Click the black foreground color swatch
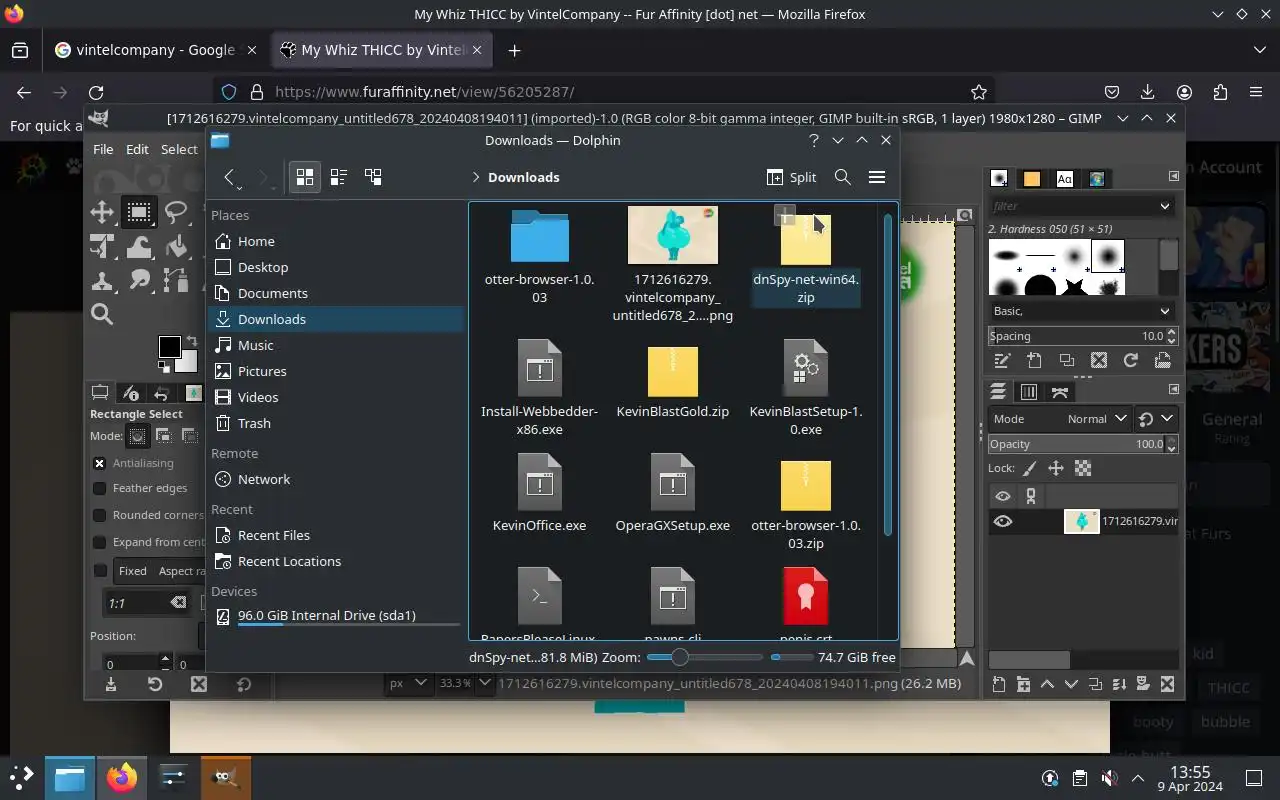The image size is (1280, 800). click(x=169, y=347)
